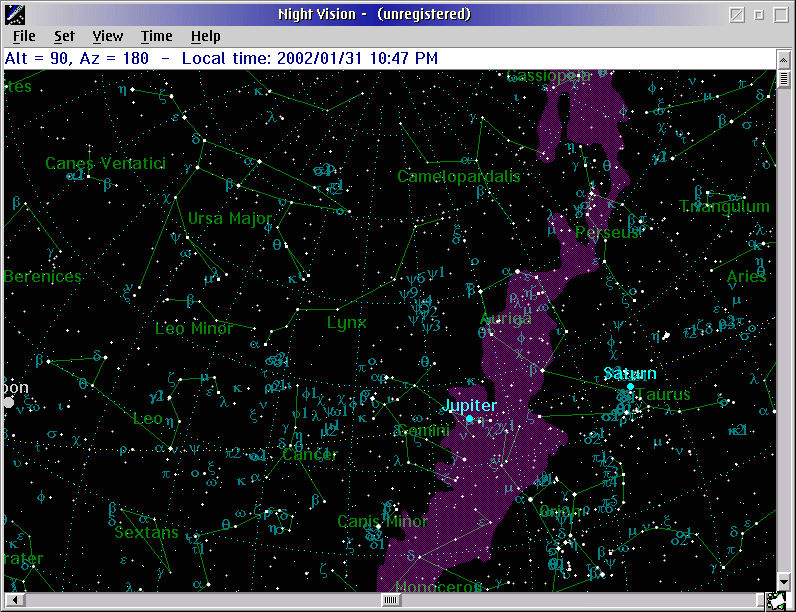Click the Alt/Az local time status line

pyautogui.click(x=222, y=58)
